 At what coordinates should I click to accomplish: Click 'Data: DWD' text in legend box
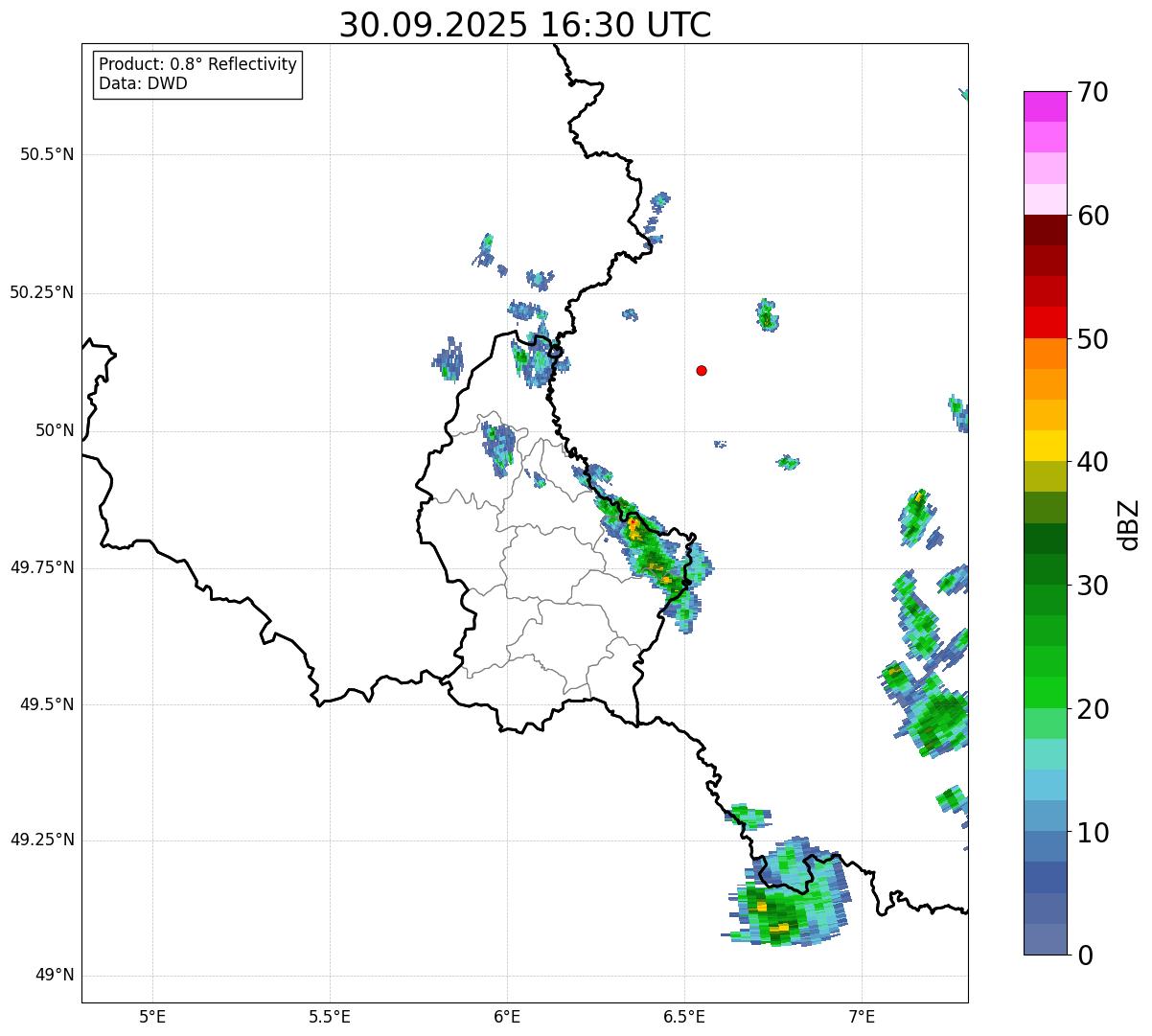tap(143, 83)
